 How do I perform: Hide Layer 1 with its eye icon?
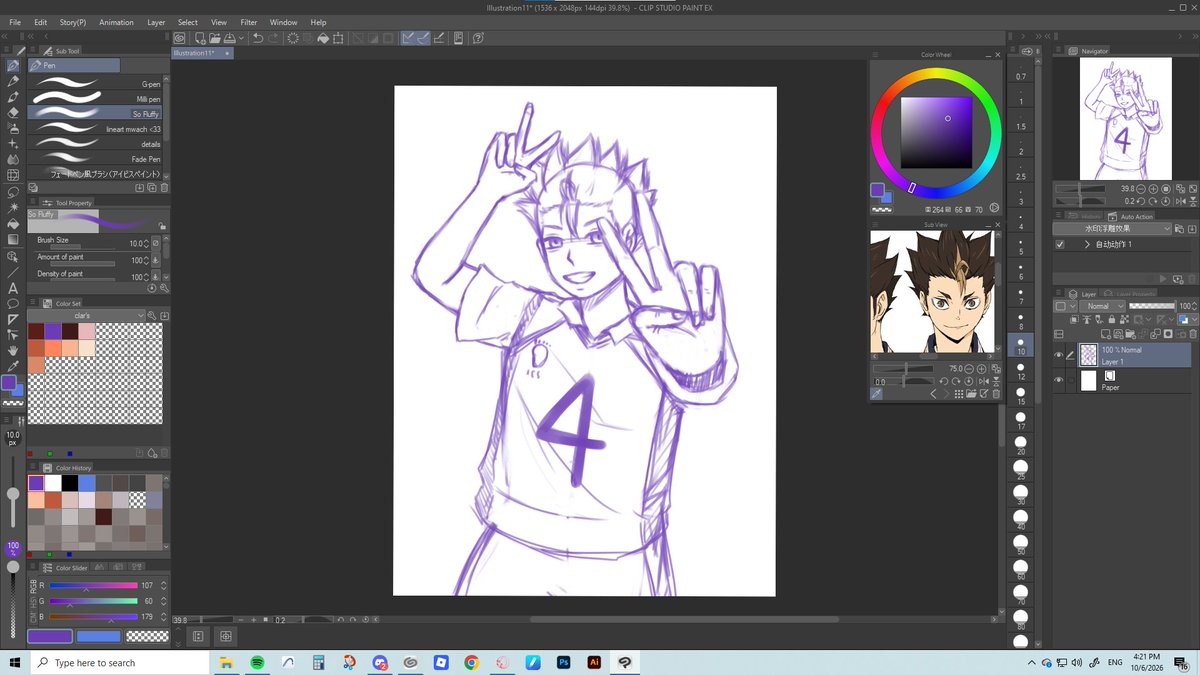tap(1059, 355)
